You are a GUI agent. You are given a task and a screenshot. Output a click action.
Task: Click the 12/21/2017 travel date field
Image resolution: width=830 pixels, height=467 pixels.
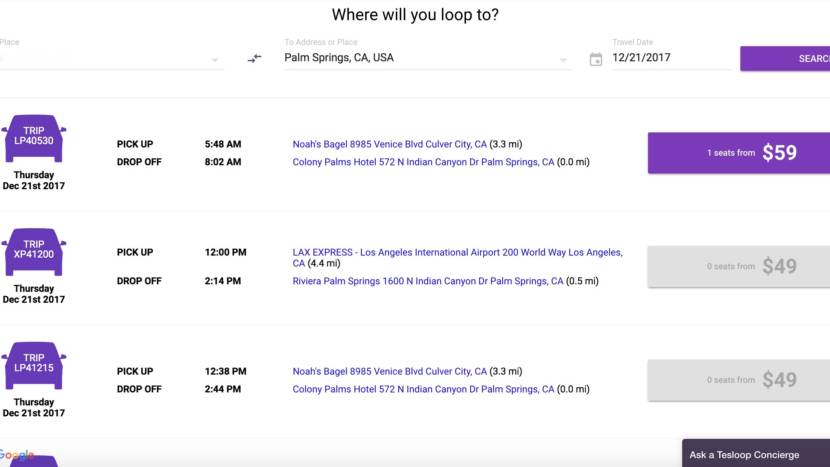670,58
